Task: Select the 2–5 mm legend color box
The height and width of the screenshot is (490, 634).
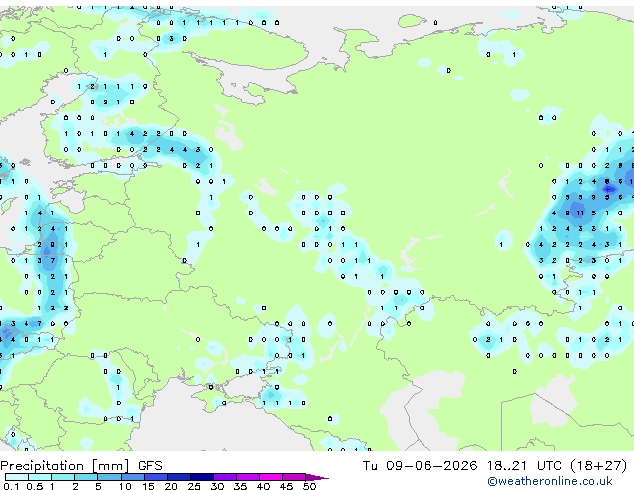Action: point(86,477)
